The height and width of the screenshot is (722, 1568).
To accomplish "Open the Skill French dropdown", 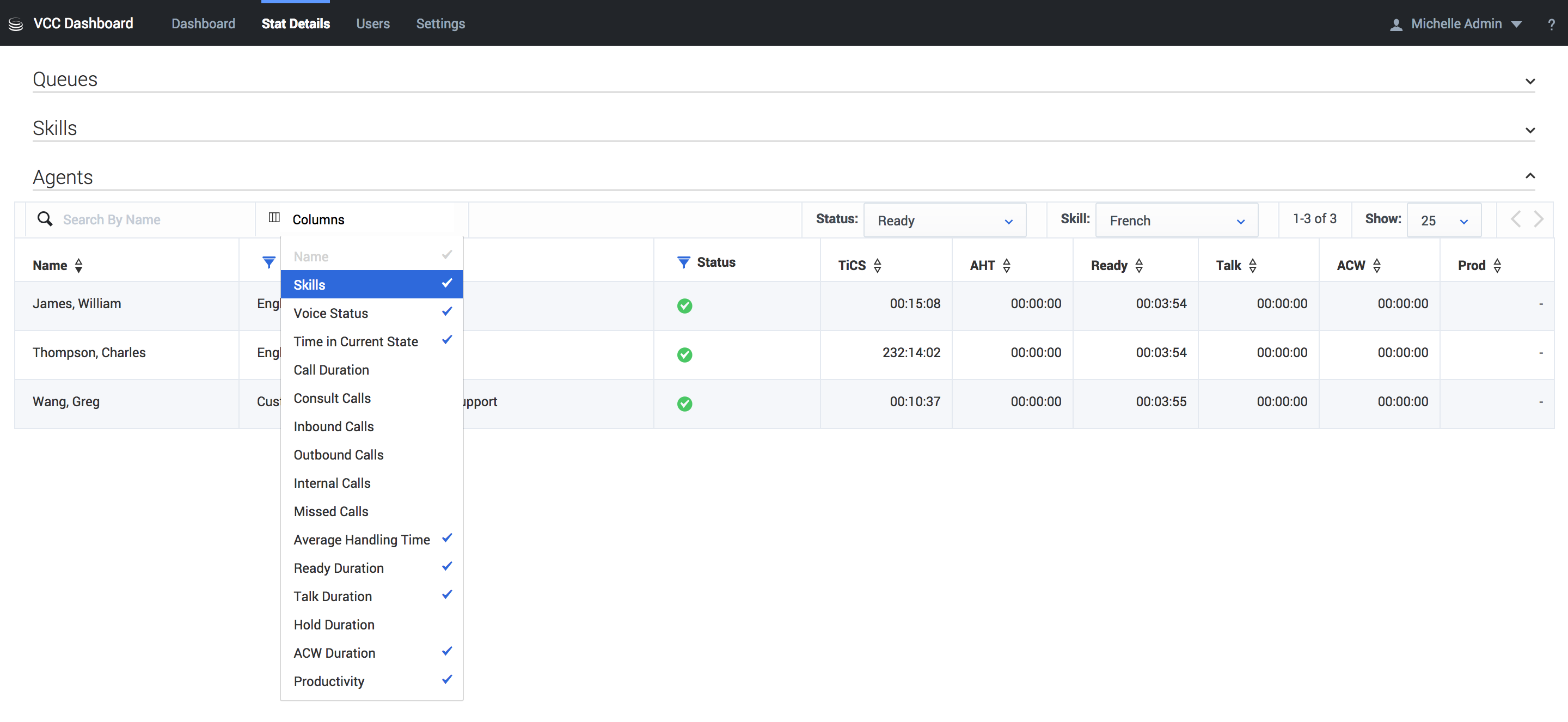I will (1176, 221).
